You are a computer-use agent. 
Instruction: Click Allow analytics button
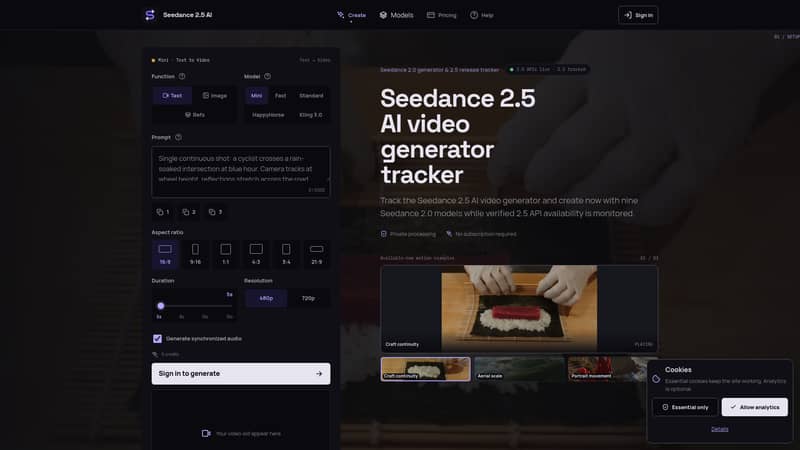(x=755, y=407)
